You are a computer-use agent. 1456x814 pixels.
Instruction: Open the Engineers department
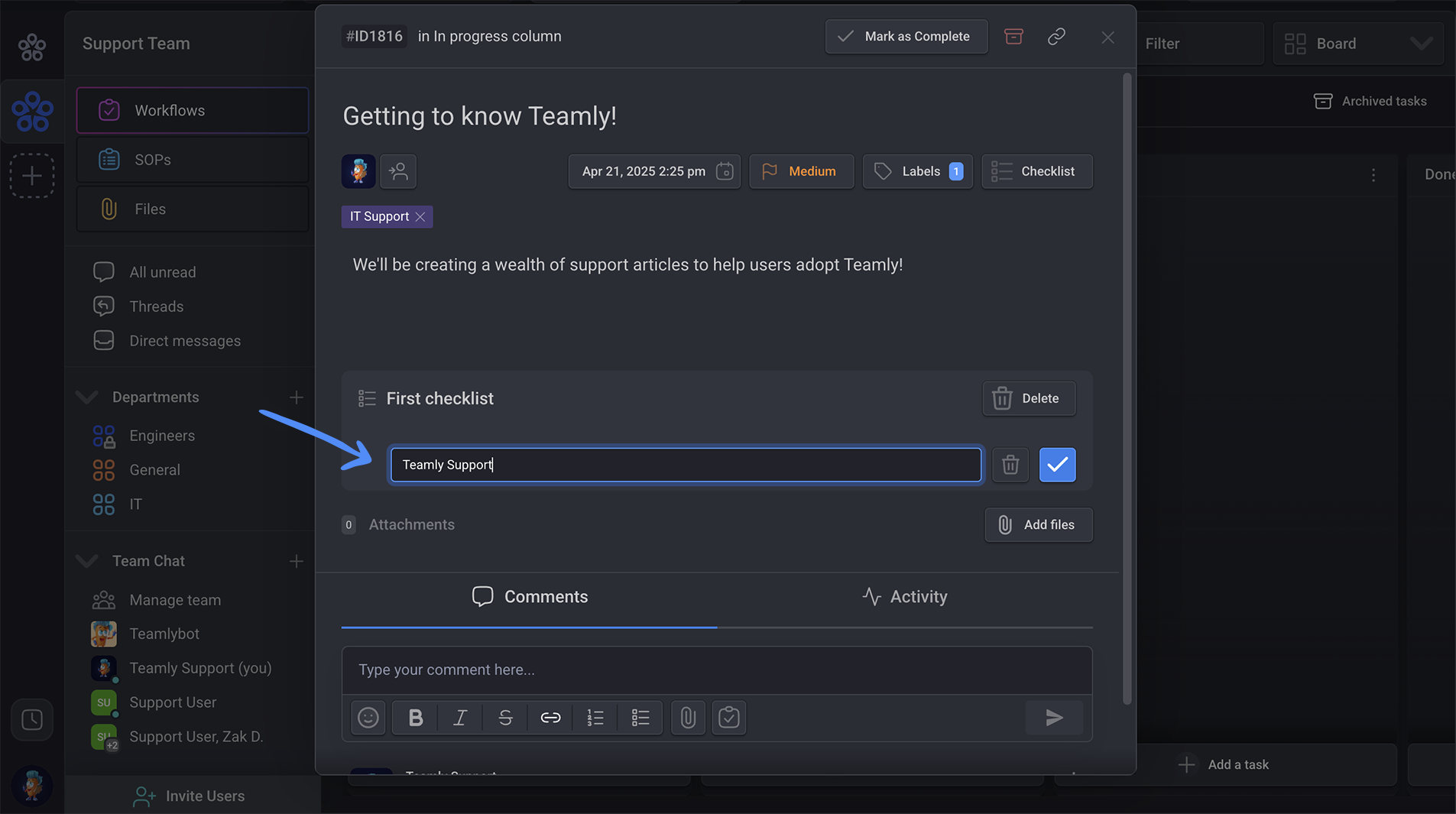click(162, 436)
